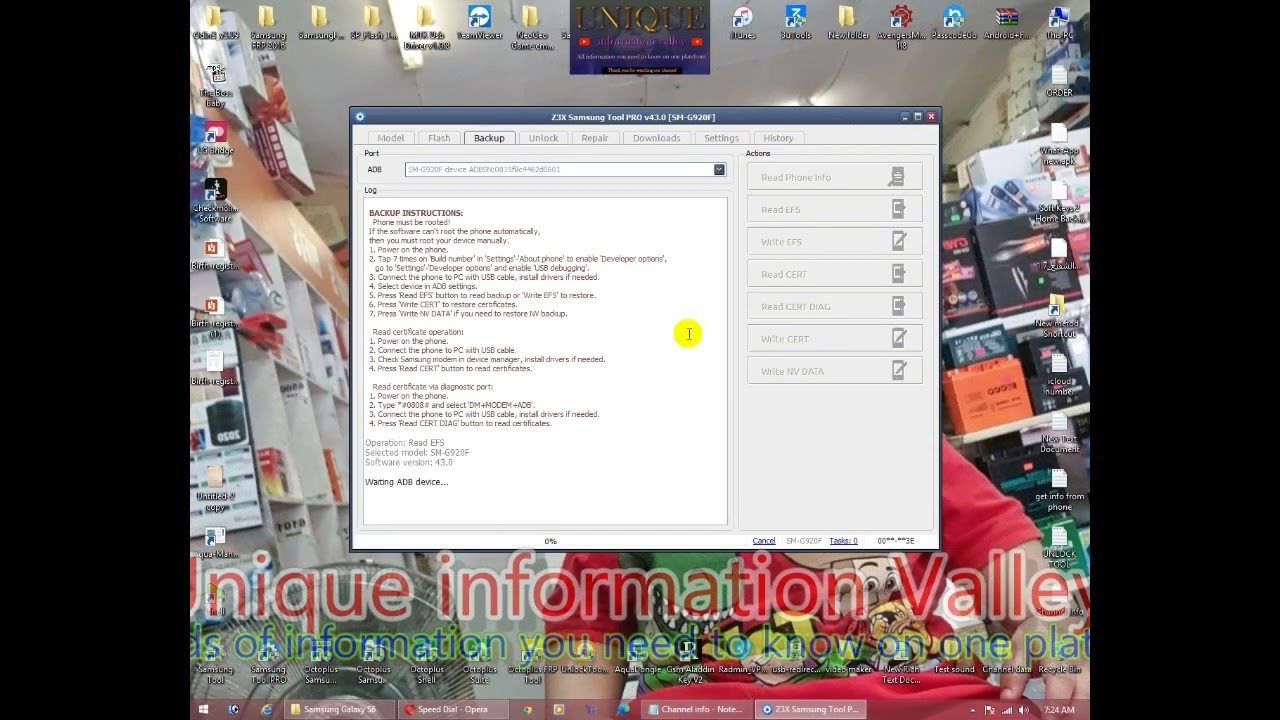This screenshot has height=720, width=1280.
Task: Open the New folder desktop icon
Action: pyautogui.click(x=848, y=24)
